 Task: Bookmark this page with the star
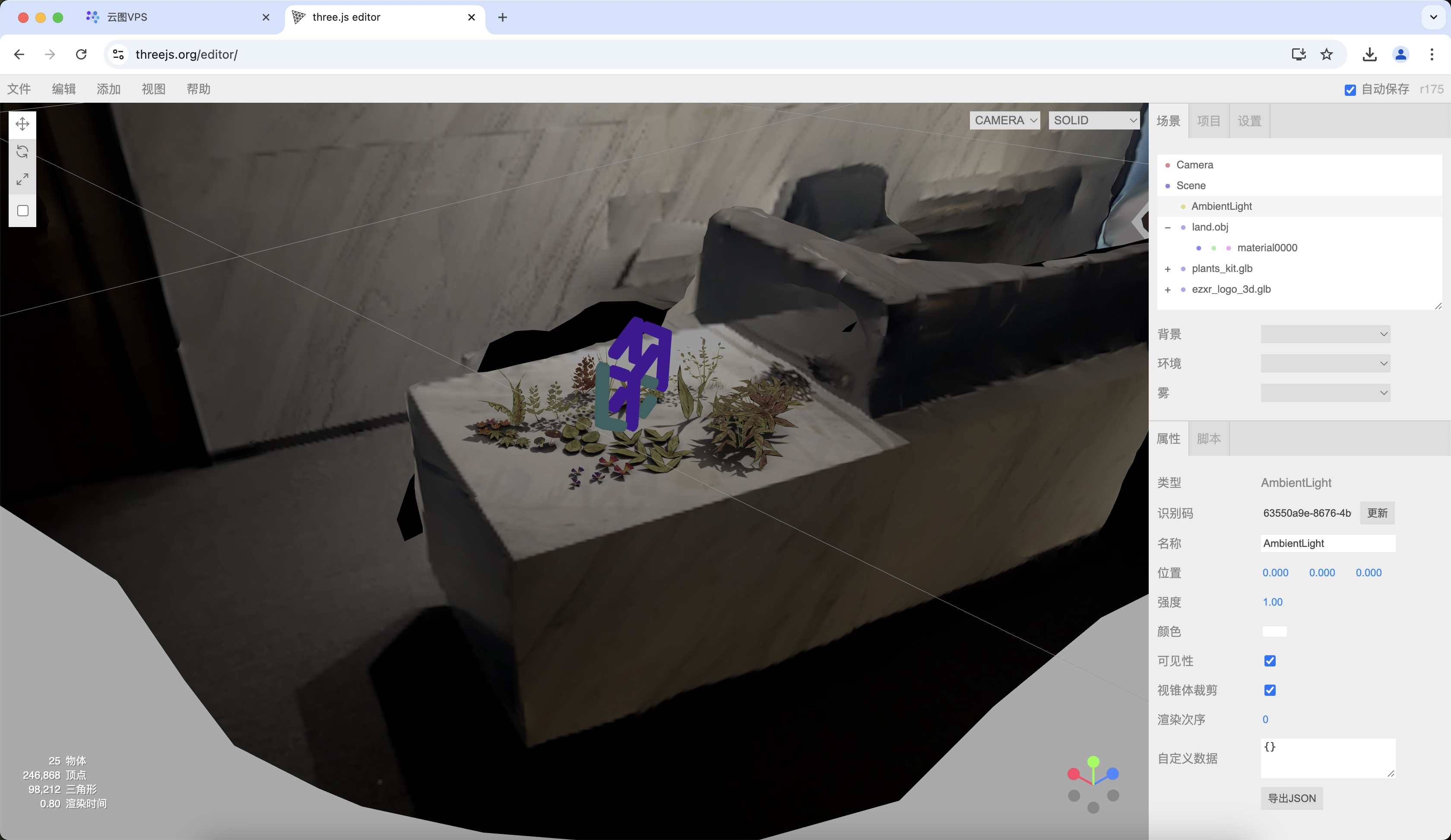pyautogui.click(x=1327, y=54)
